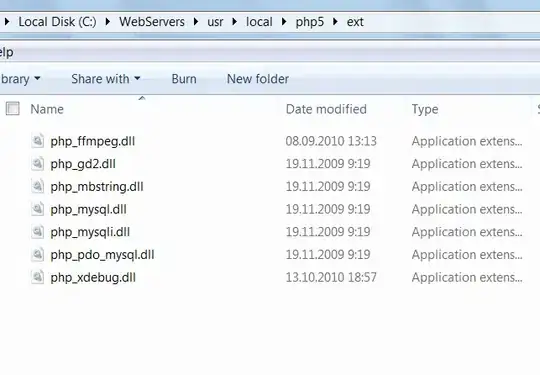This screenshot has width=540, height=375.
Task: Create a New folder
Action: point(258,79)
